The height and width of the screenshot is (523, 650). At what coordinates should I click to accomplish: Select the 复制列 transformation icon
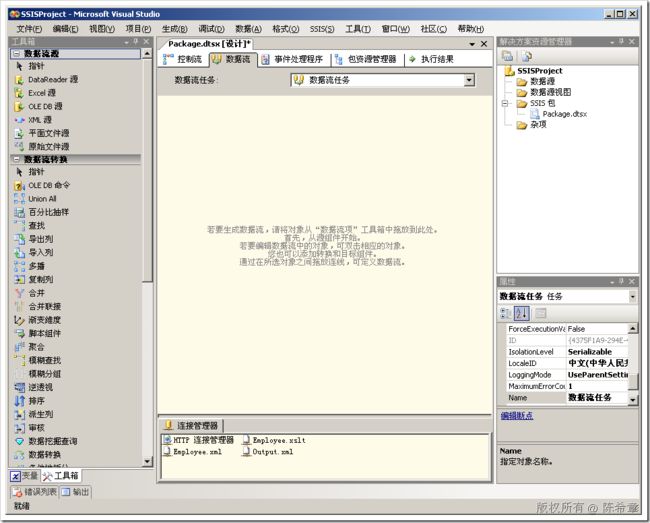(19, 279)
